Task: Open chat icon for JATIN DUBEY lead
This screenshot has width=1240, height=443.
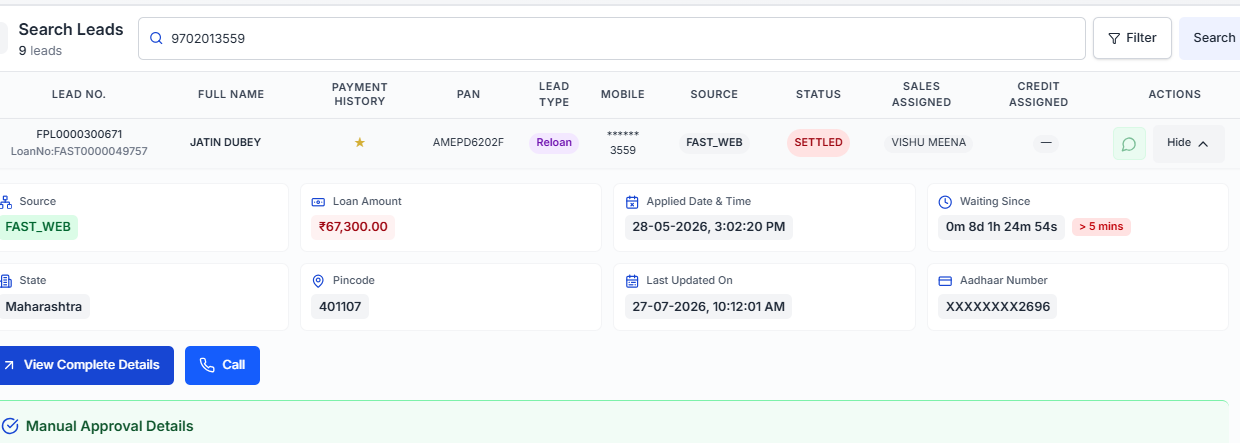Action: pyautogui.click(x=1129, y=143)
